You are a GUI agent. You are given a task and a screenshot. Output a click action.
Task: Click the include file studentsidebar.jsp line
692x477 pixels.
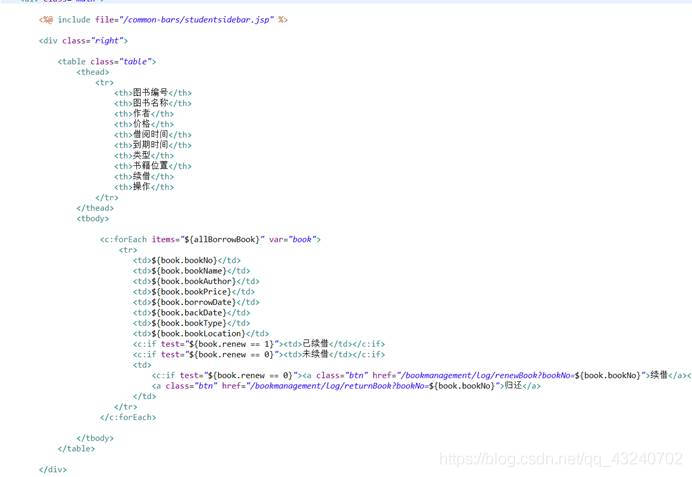coord(163,20)
